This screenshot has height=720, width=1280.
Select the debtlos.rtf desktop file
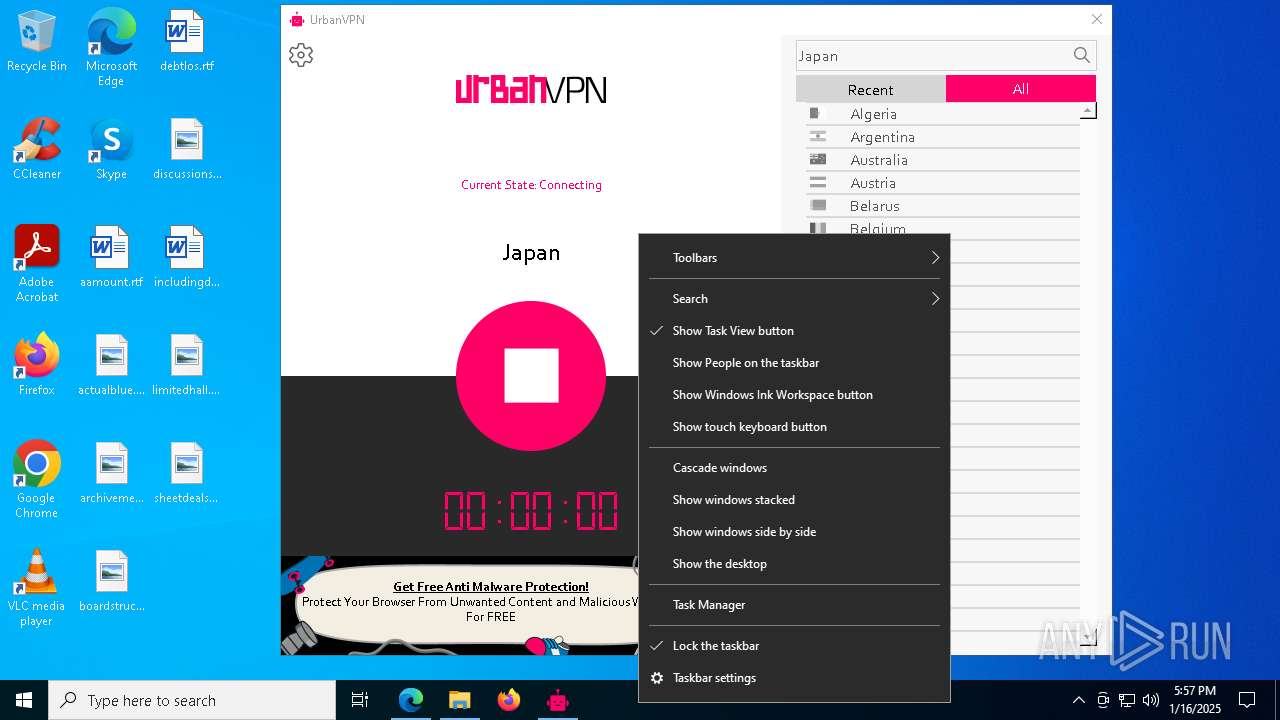coord(187,42)
